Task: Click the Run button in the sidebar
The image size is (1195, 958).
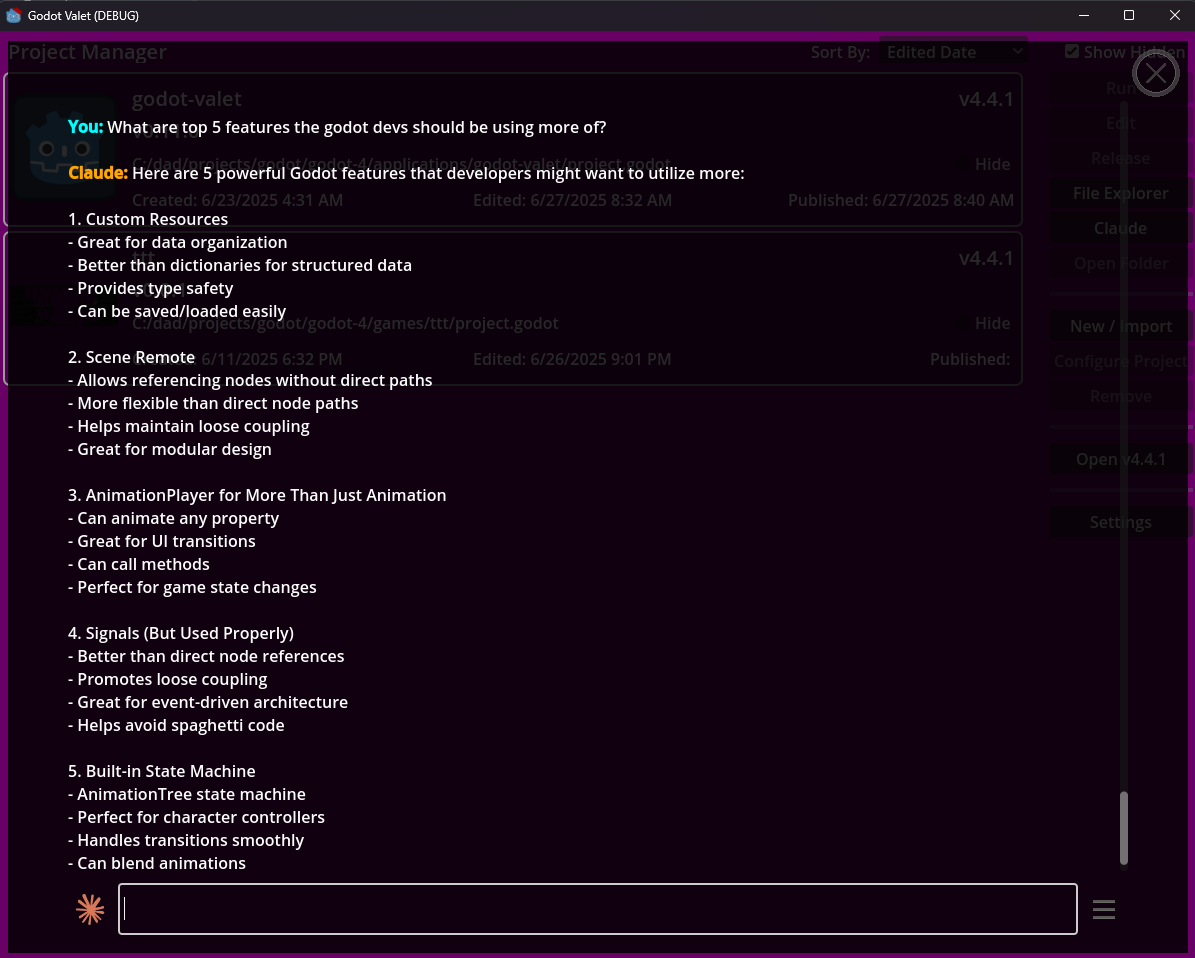Action: 1120,88
